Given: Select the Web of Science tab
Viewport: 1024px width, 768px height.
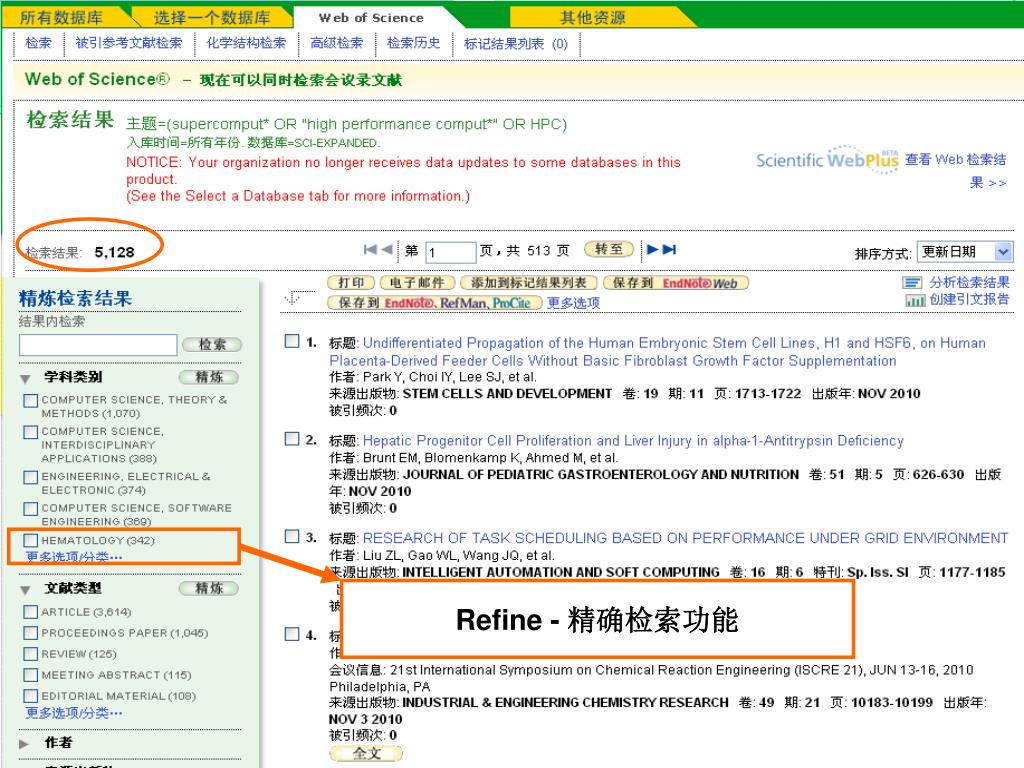Looking at the screenshot, I should pos(371,18).
